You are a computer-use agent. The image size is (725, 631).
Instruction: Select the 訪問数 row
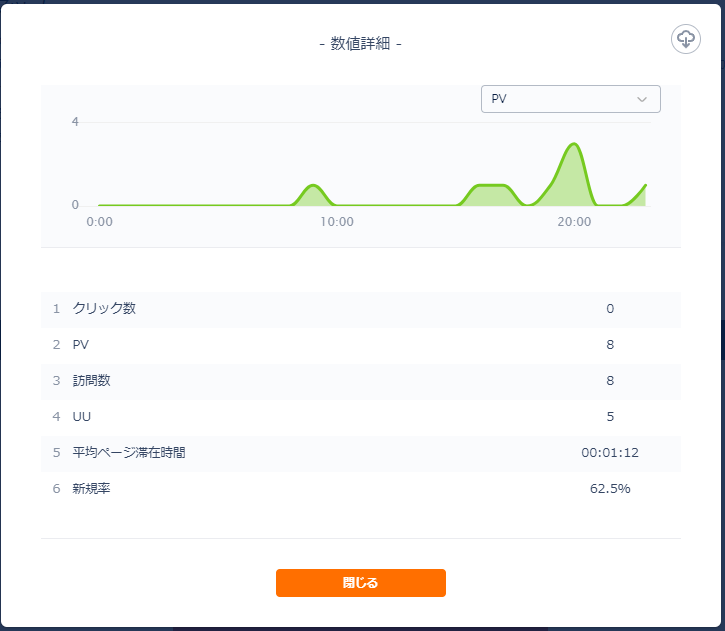pos(361,380)
